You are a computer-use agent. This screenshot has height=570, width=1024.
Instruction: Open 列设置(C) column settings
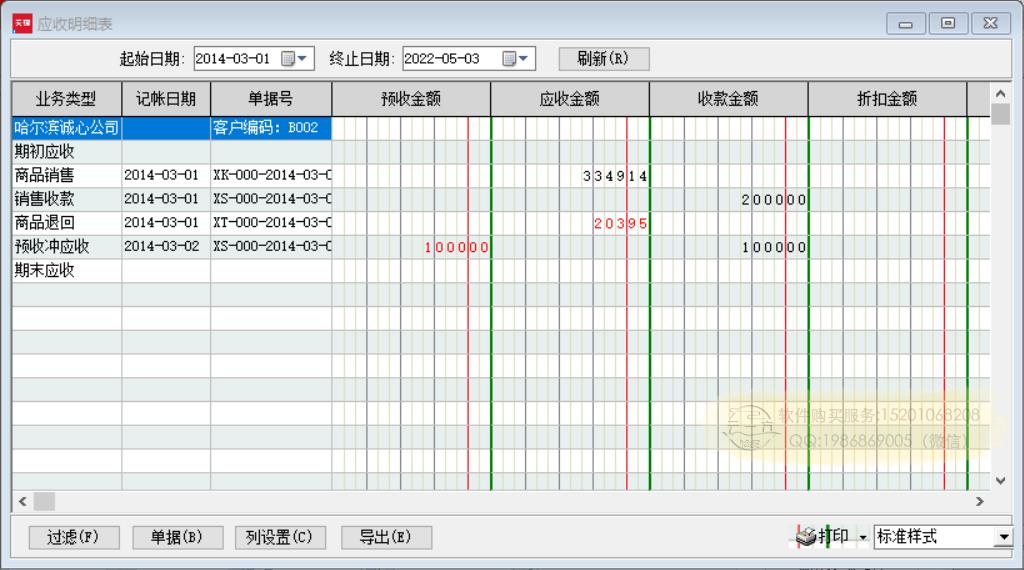(280, 537)
